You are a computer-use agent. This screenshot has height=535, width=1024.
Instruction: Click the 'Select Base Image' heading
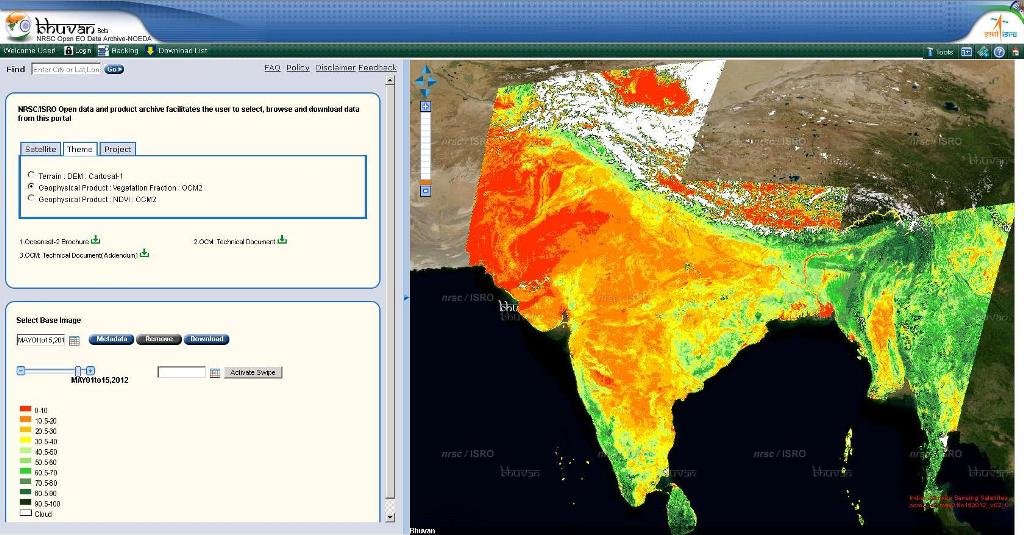[48, 321]
